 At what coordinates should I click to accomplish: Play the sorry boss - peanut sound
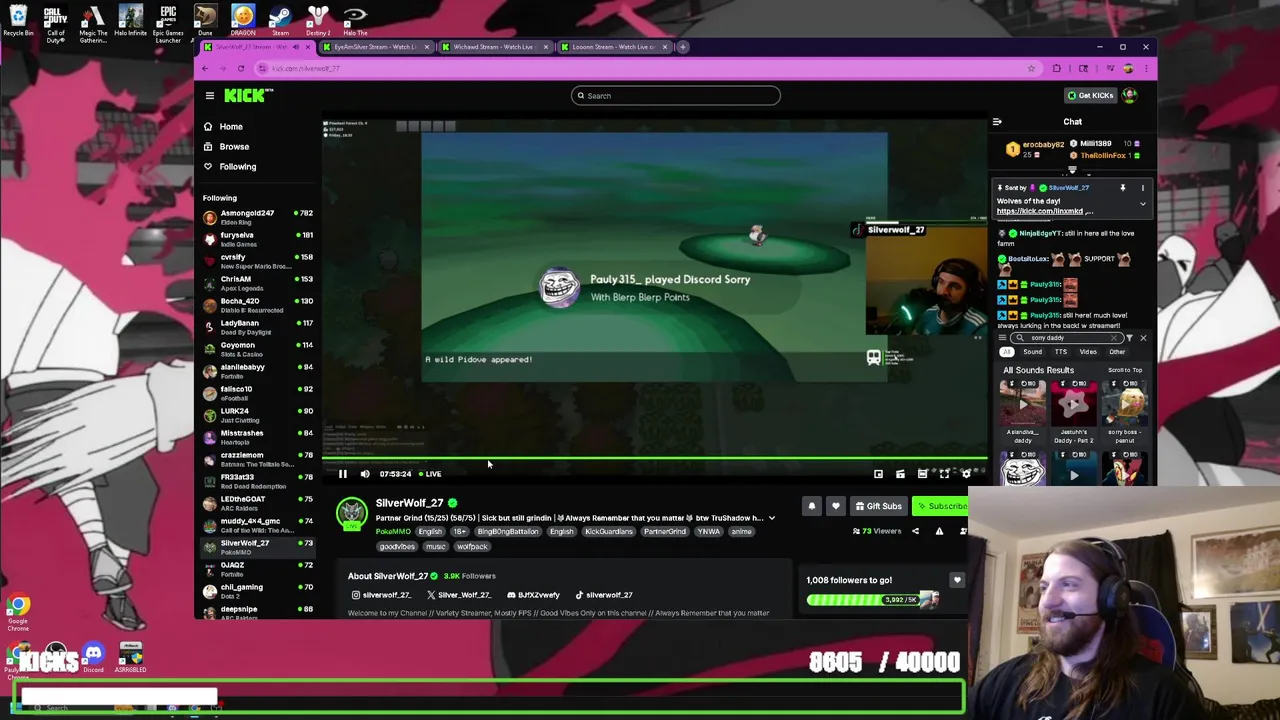[1125, 404]
